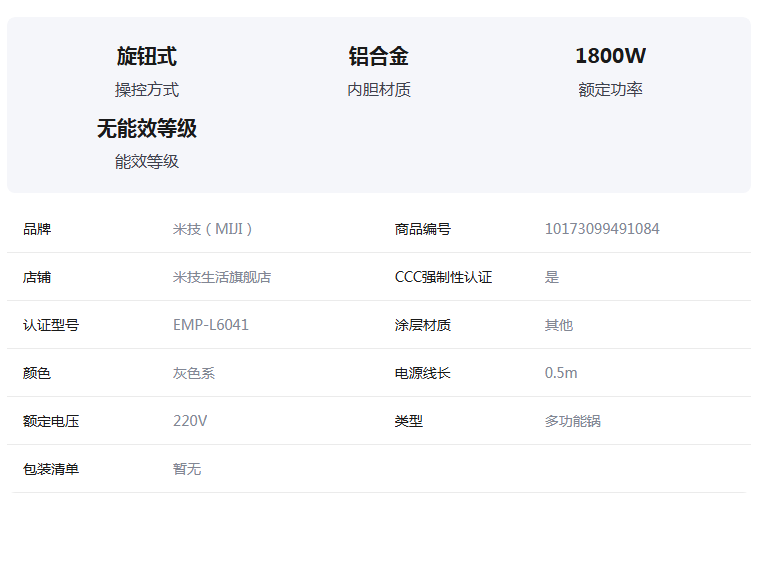The width and height of the screenshot is (766, 561).
Task: Click the 能效等级 label below heading
Action: pyautogui.click(x=147, y=162)
